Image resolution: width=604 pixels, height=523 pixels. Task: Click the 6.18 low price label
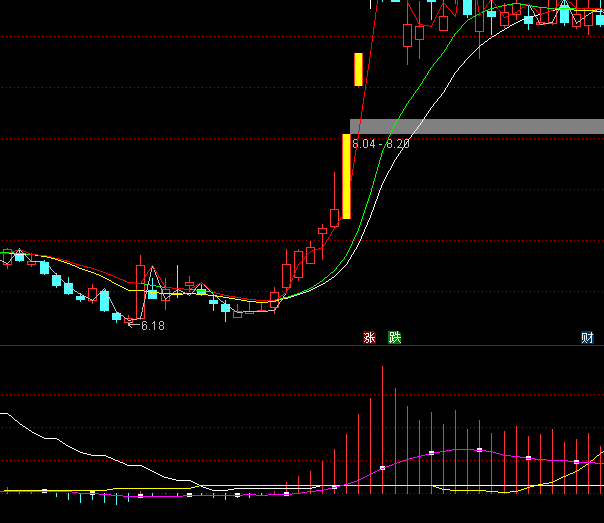pos(152,326)
